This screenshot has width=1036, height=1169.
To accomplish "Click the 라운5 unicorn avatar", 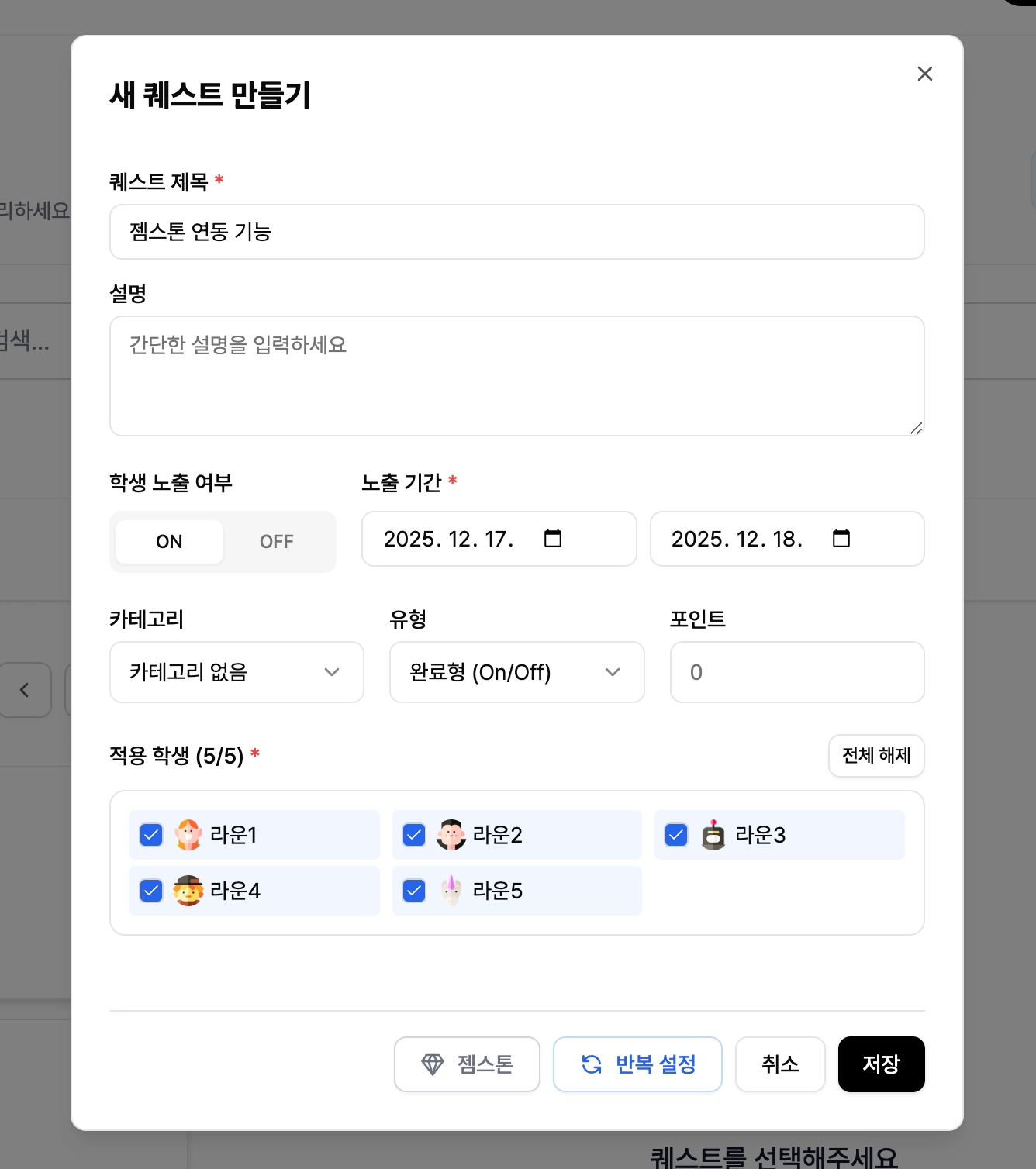I will 451,891.
